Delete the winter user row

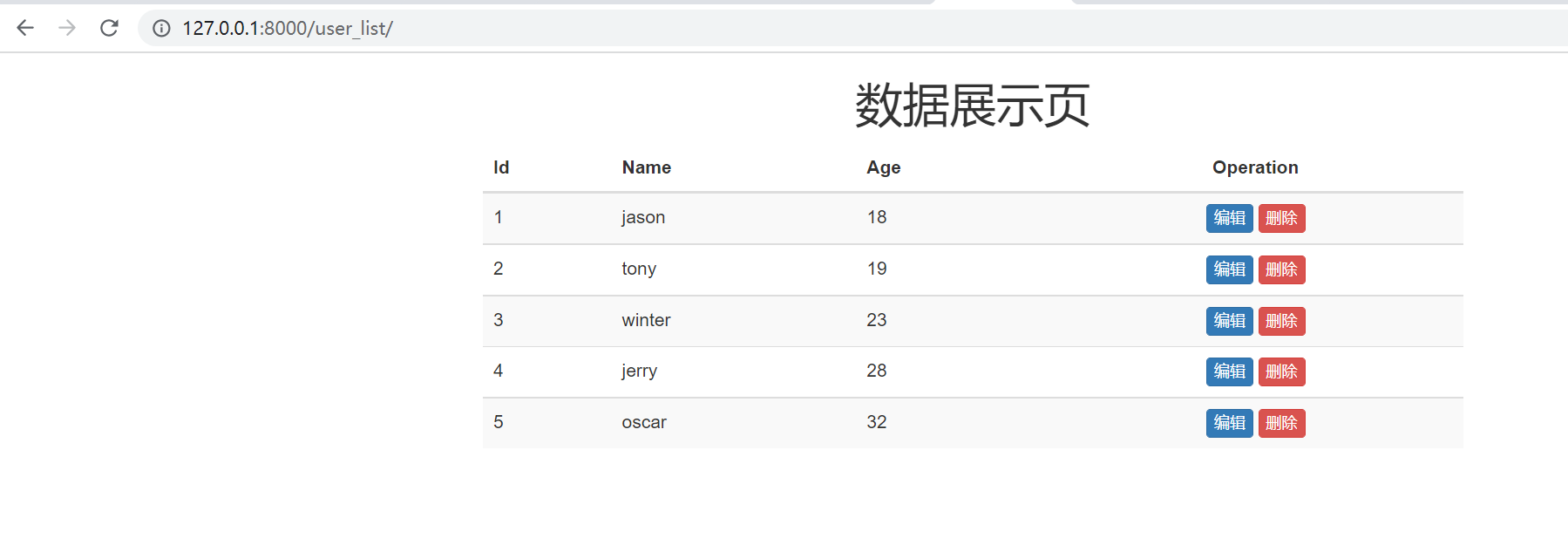(x=1281, y=321)
